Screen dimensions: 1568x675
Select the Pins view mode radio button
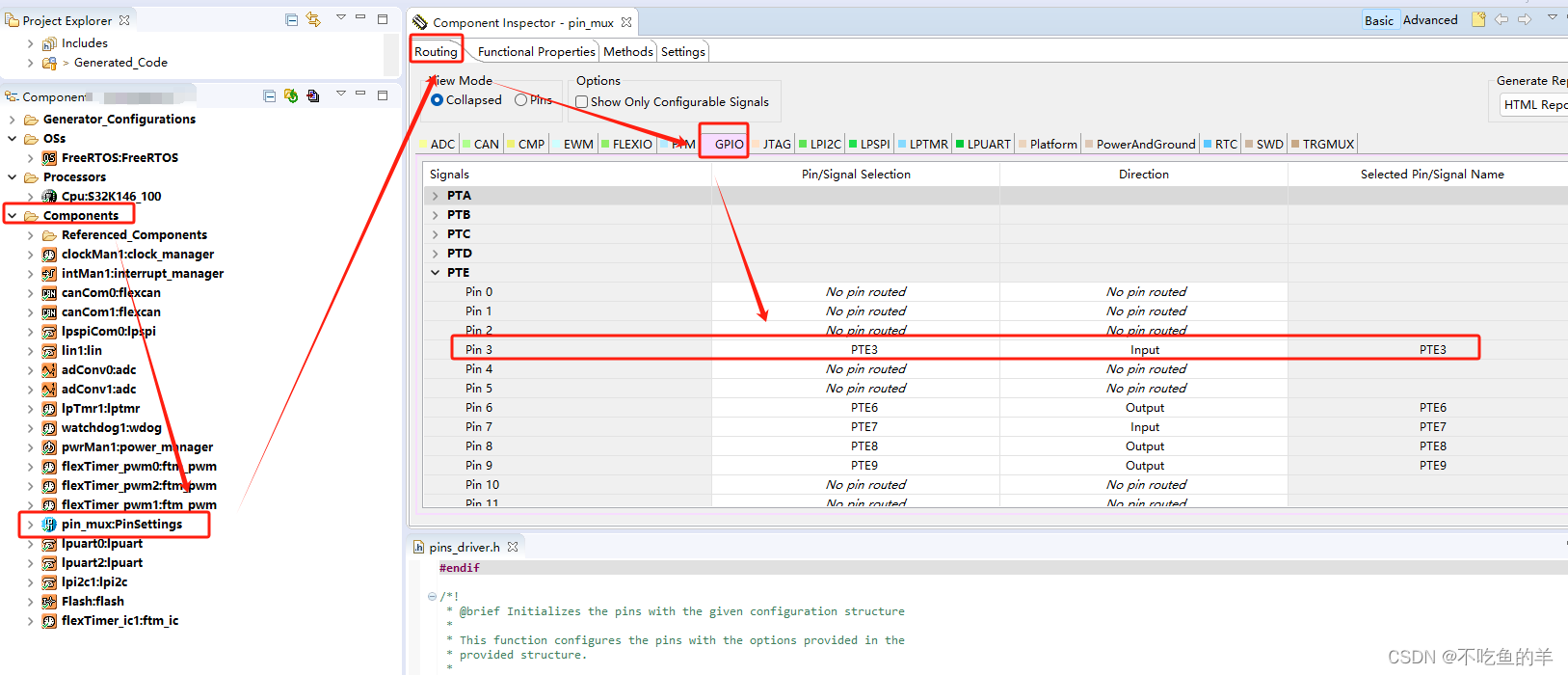pos(521,100)
